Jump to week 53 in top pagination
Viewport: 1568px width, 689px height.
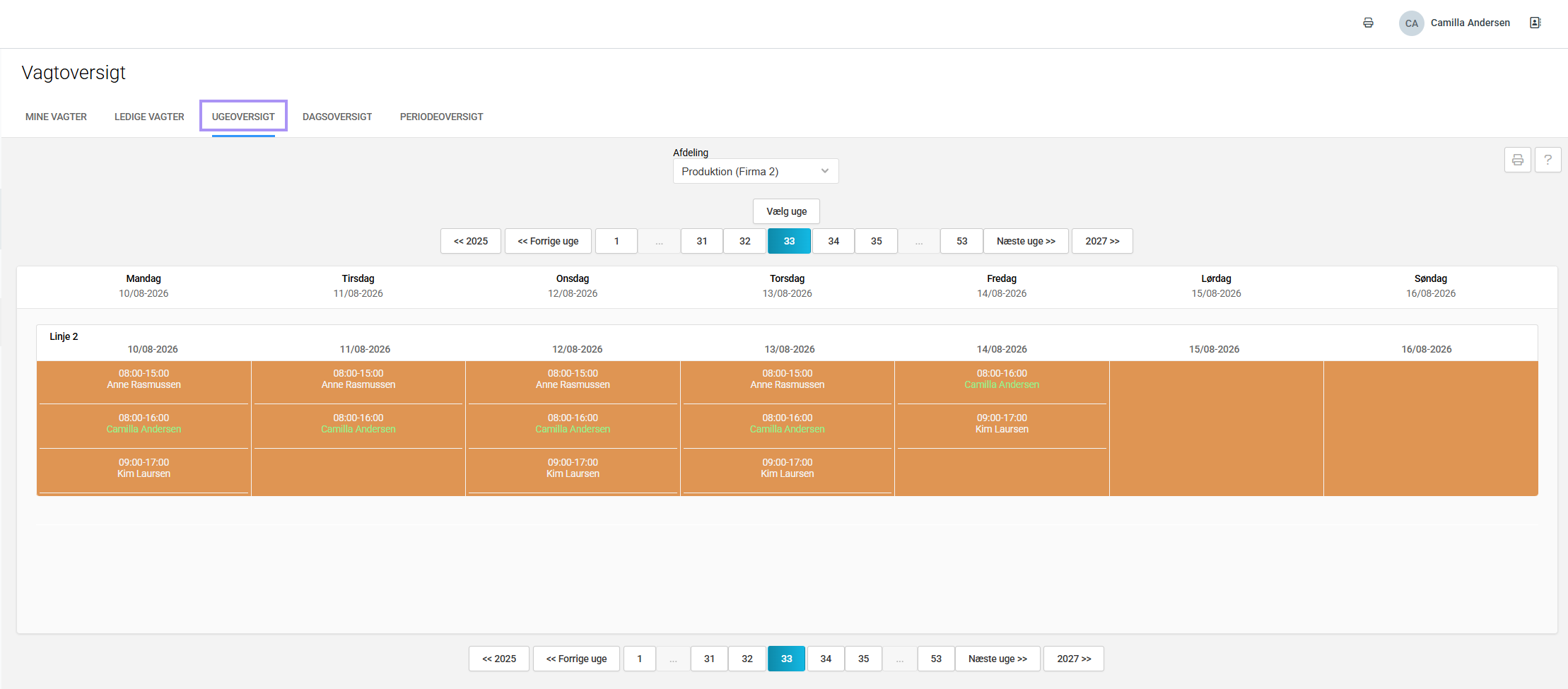961,241
